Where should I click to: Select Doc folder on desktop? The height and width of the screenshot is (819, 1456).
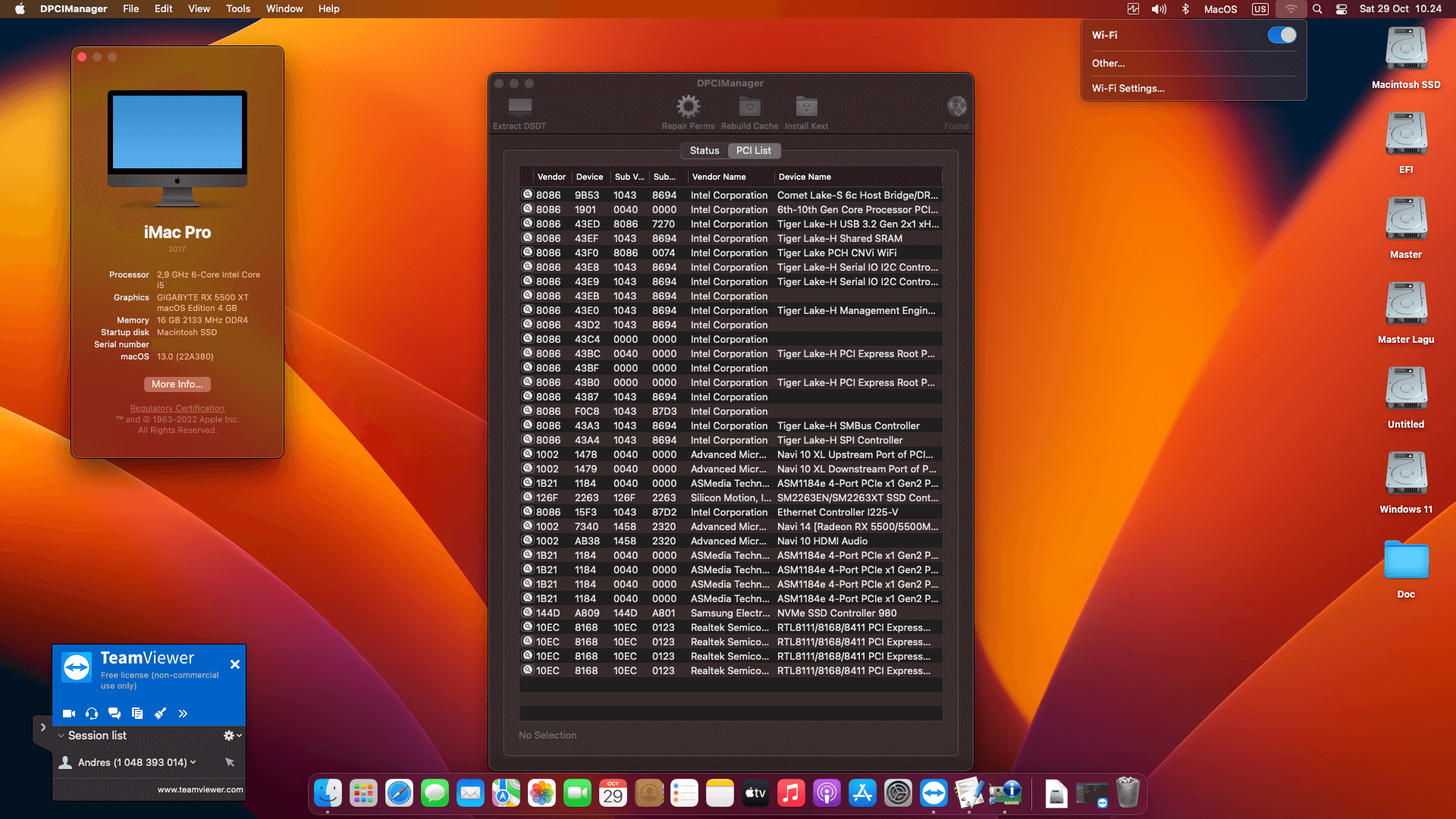click(x=1406, y=561)
